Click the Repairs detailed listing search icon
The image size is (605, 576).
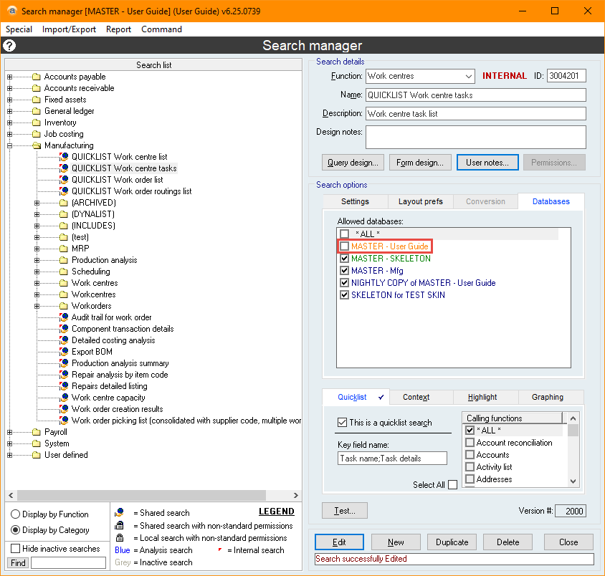click(x=64, y=386)
